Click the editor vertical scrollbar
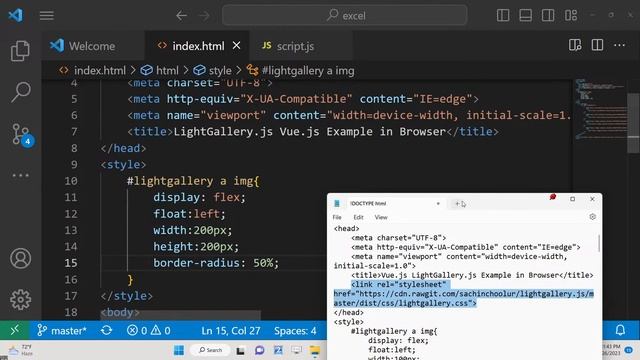 coord(633,122)
